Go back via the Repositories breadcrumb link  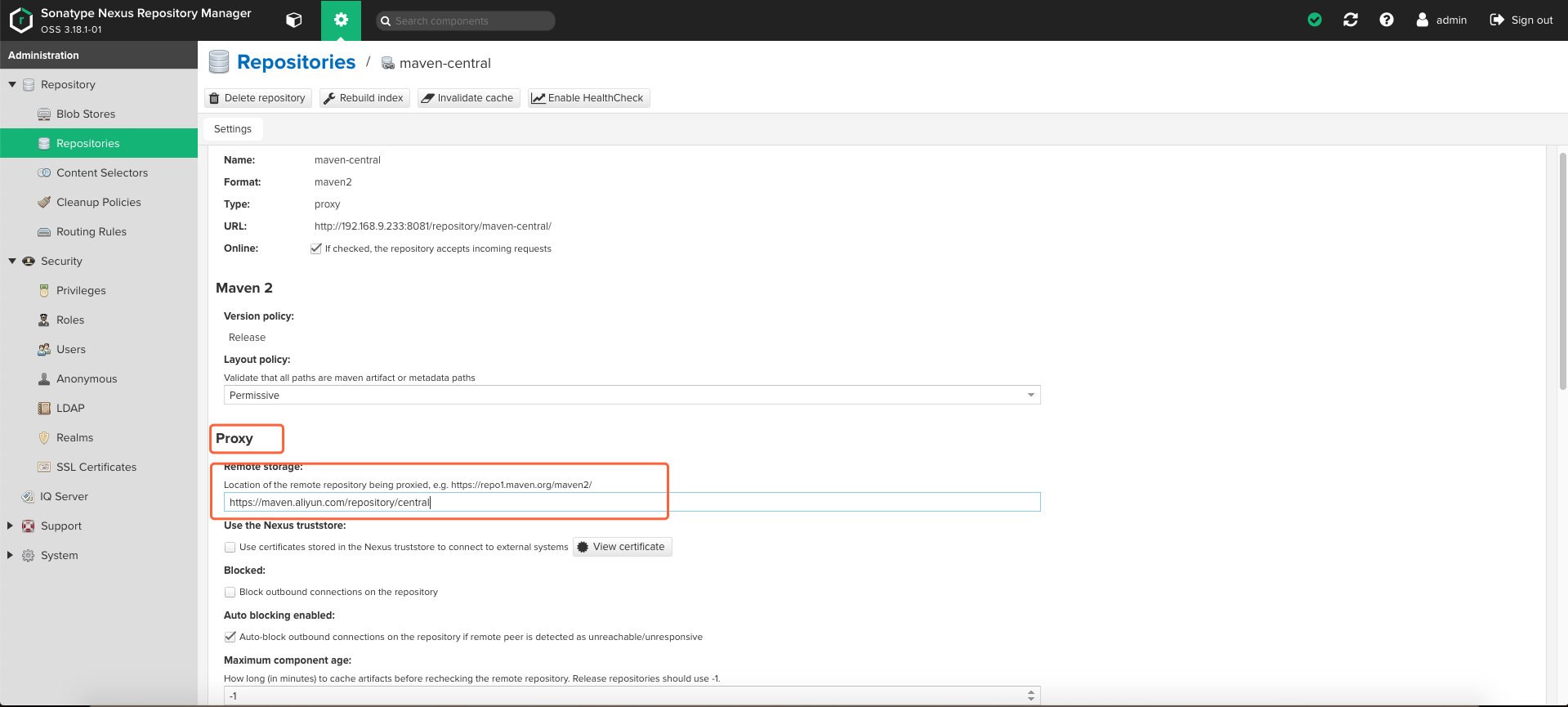click(x=296, y=62)
